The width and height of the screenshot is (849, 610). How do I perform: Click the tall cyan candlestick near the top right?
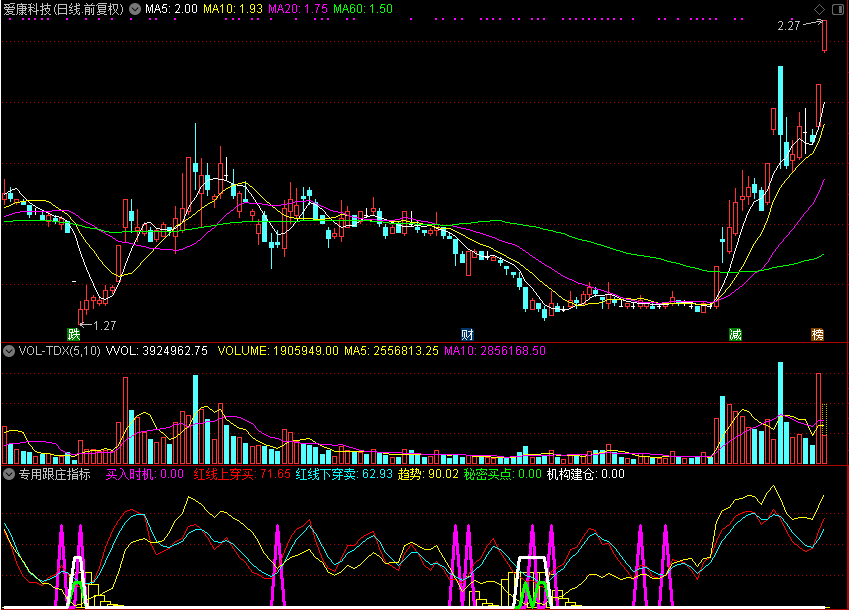click(x=780, y=100)
